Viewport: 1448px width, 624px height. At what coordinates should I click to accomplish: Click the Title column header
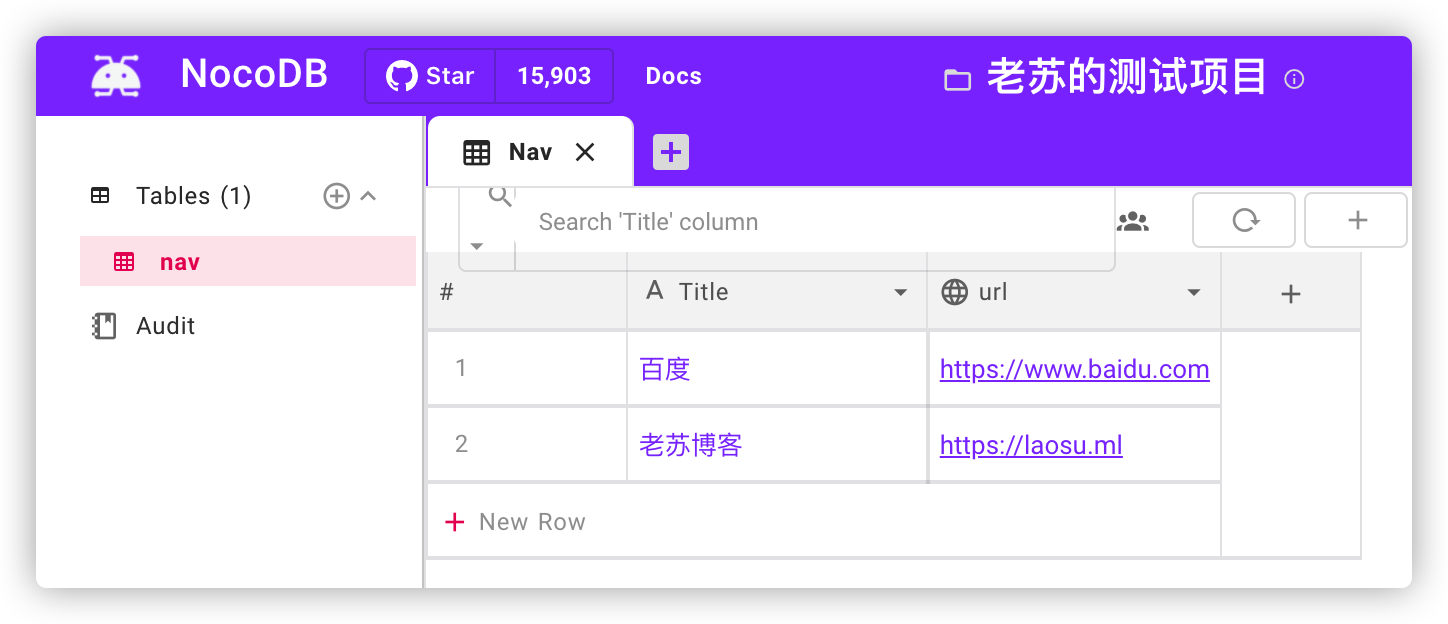[x=777, y=292]
